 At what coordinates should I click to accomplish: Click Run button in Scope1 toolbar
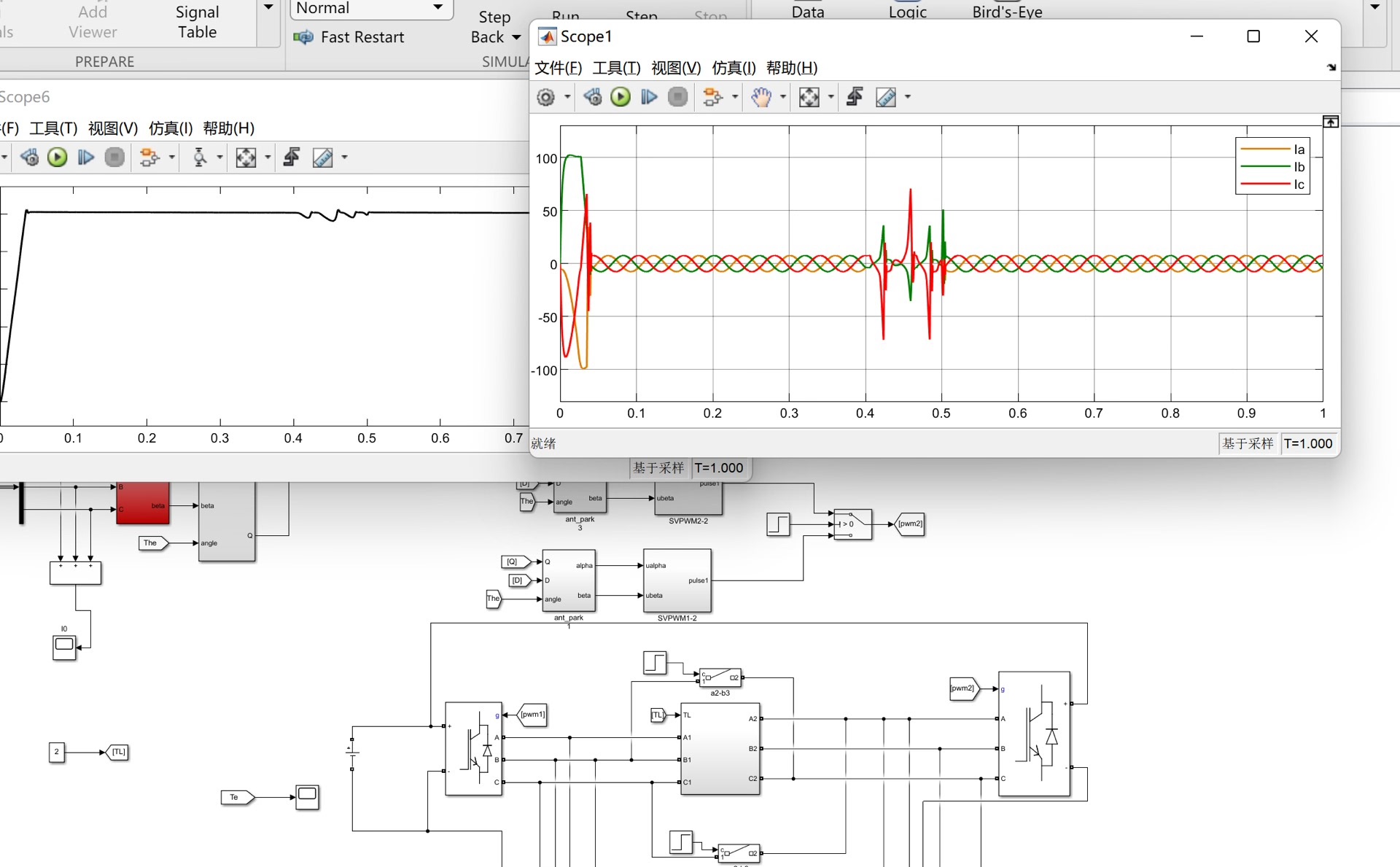point(621,97)
